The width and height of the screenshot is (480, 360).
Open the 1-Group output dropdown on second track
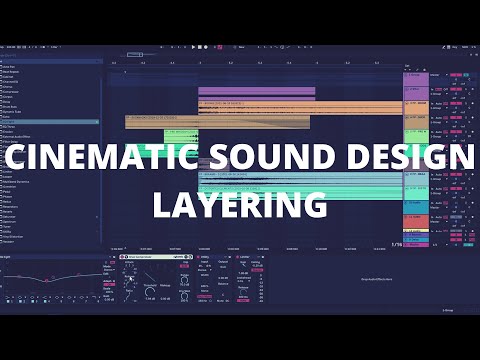pyautogui.click(x=439, y=94)
